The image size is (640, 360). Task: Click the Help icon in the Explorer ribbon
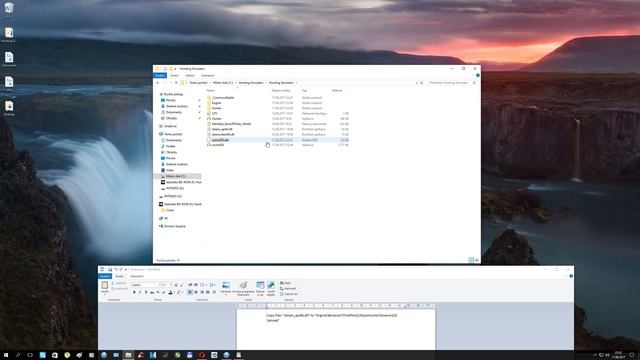point(478,76)
